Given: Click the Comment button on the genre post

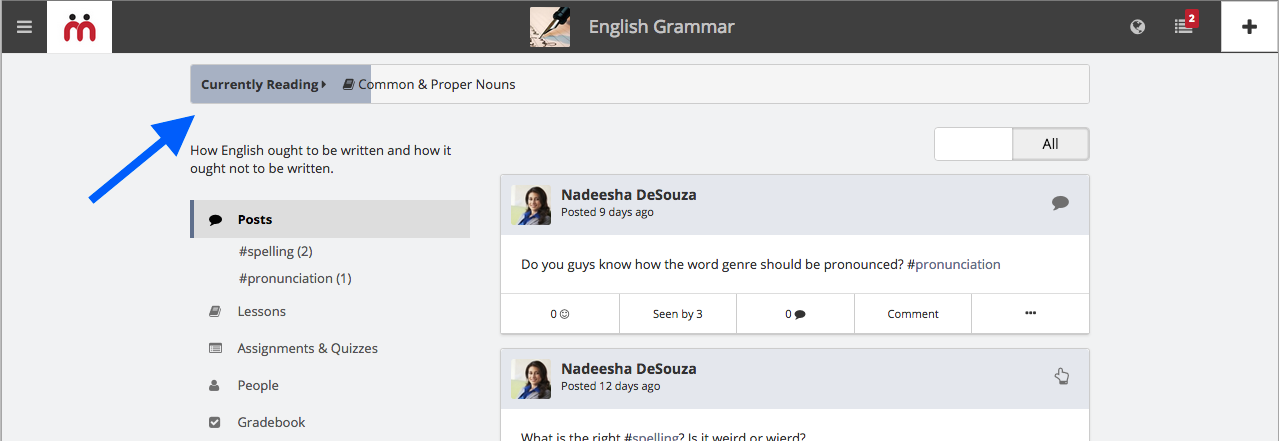Looking at the screenshot, I should [x=913, y=314].
